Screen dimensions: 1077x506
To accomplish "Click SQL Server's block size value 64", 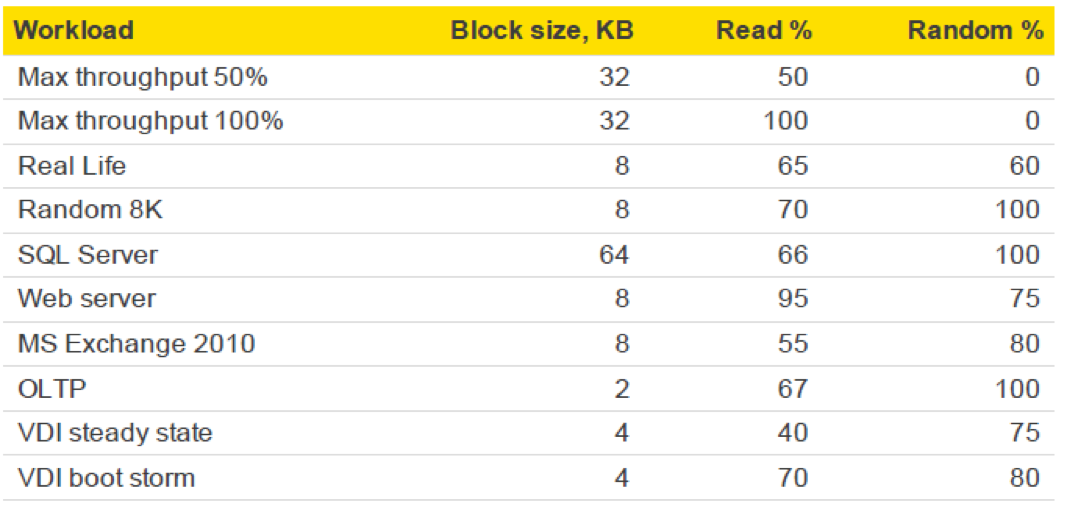I will point(613,255).
